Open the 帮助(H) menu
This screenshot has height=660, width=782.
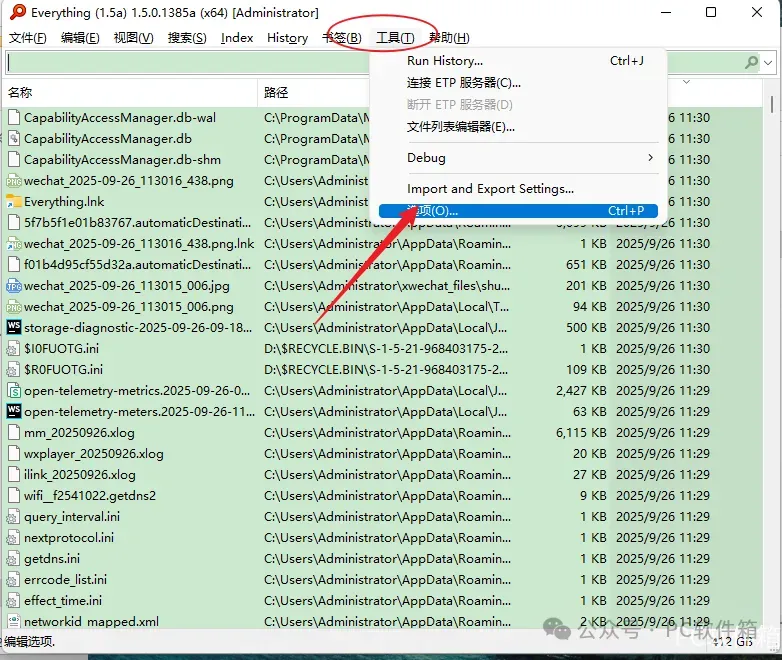coord(449,38)
